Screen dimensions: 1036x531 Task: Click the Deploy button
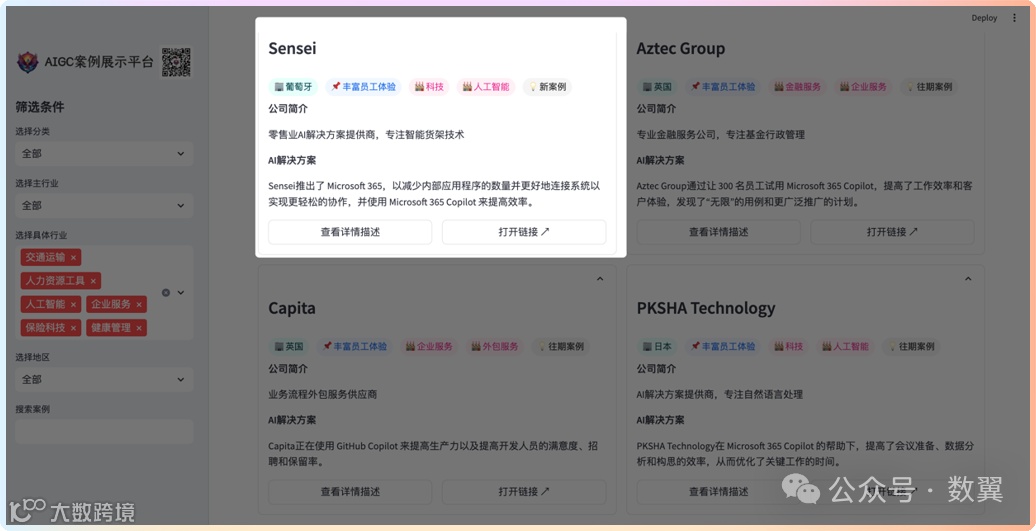coord(984,18)
